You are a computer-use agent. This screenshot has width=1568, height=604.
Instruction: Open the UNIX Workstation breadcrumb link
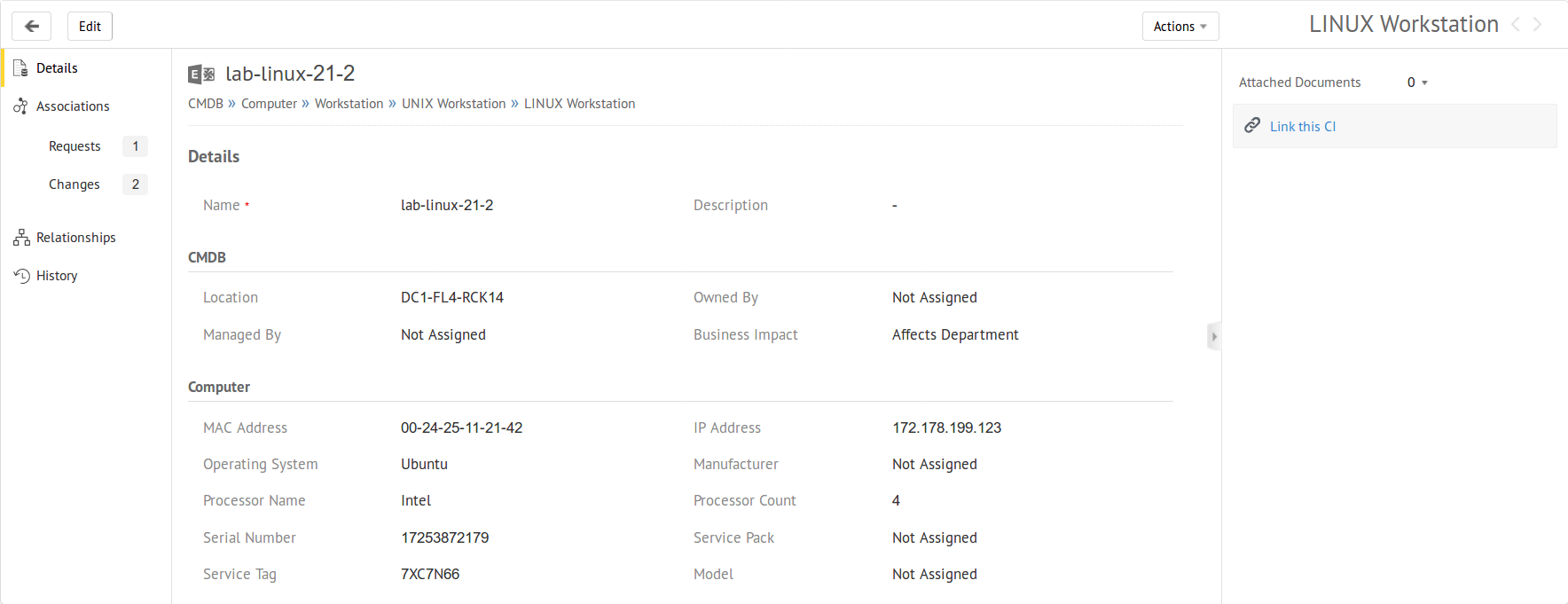(x=453, y=104)
